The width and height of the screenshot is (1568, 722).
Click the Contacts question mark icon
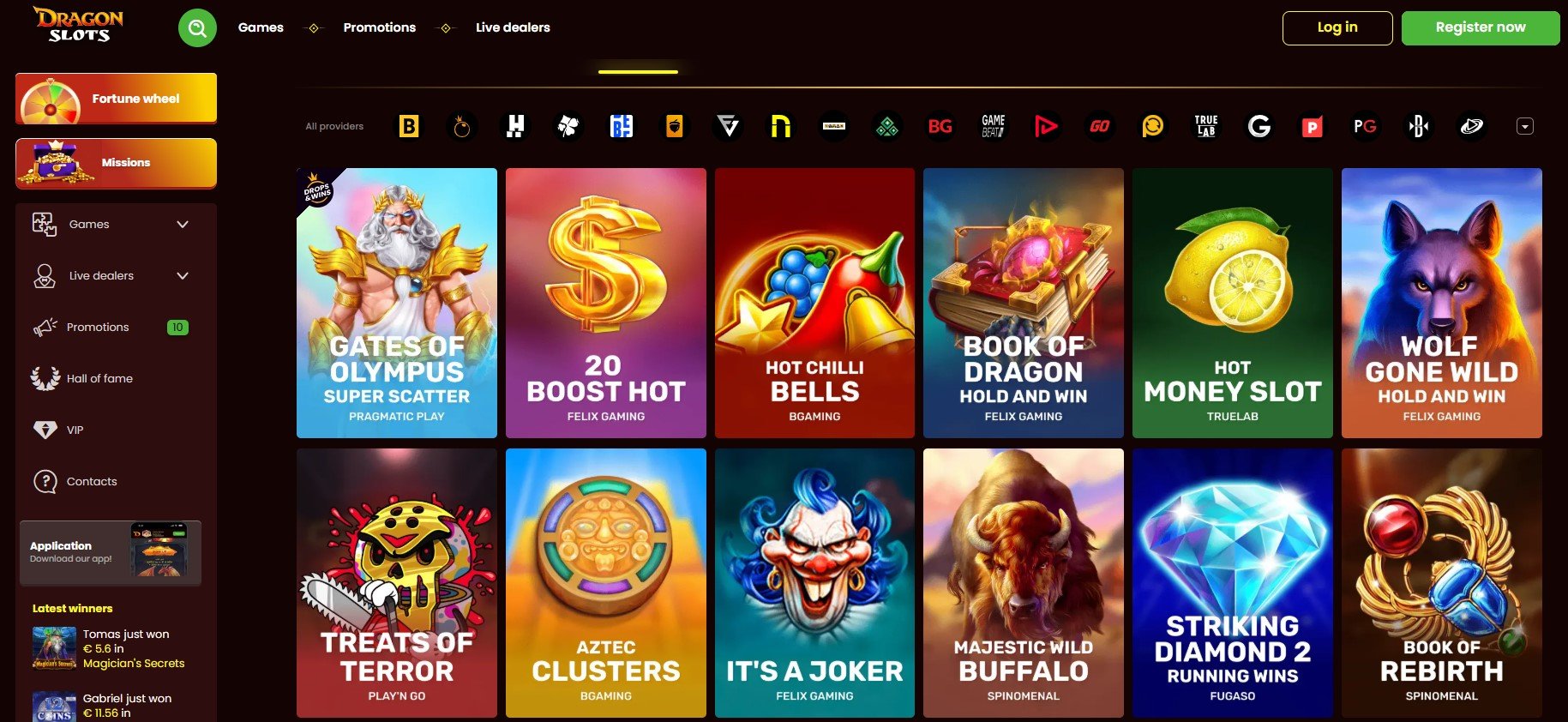(x=45, y=481)
